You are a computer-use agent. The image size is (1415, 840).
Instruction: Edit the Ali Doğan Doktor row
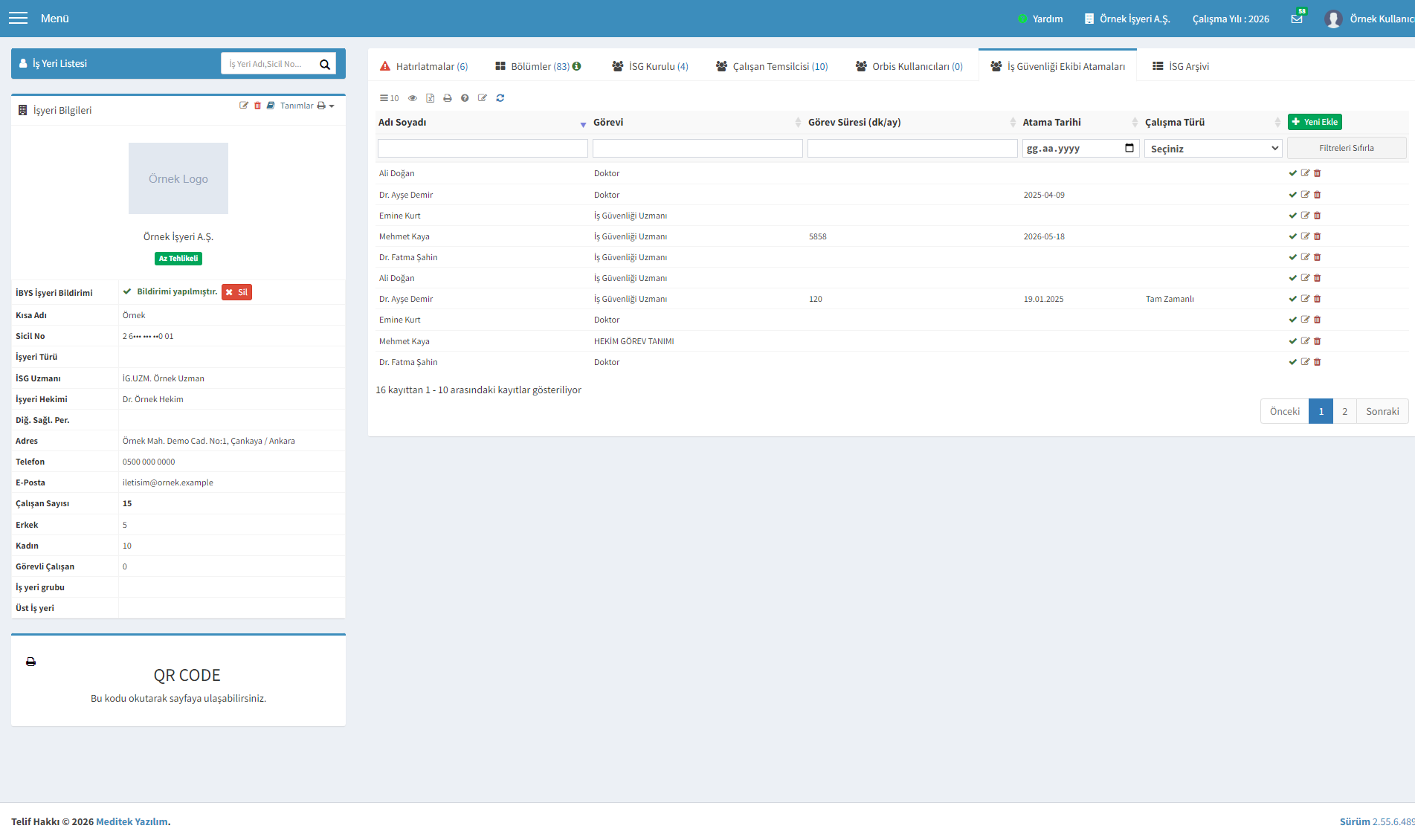(x=1305, y=173)
